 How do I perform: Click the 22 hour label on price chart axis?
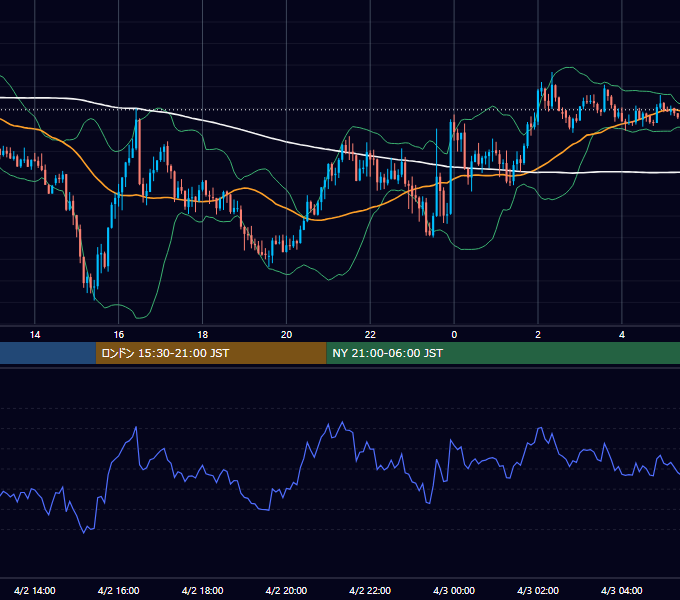point(370,335)
